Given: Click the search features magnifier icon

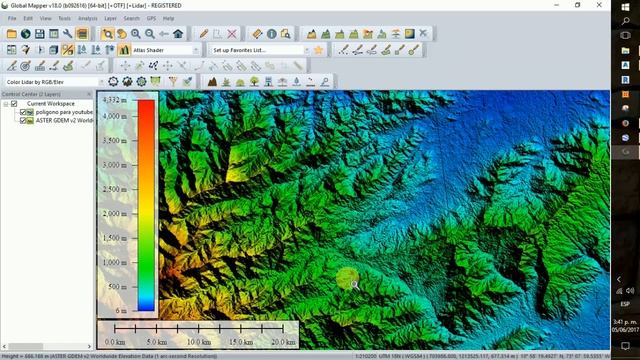Looking at the screenshot, I should point(286,34).
